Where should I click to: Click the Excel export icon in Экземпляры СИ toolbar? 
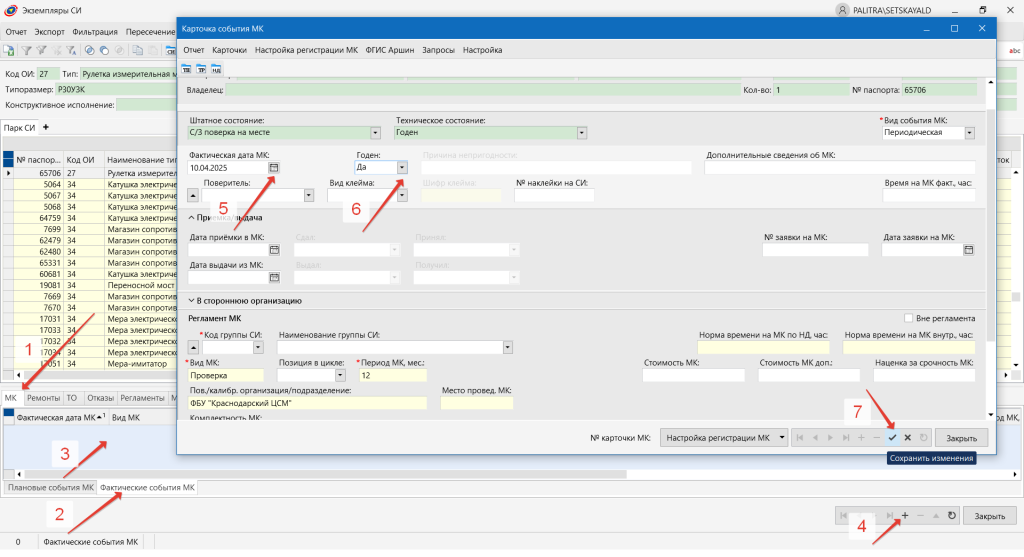tap(9, 50)
